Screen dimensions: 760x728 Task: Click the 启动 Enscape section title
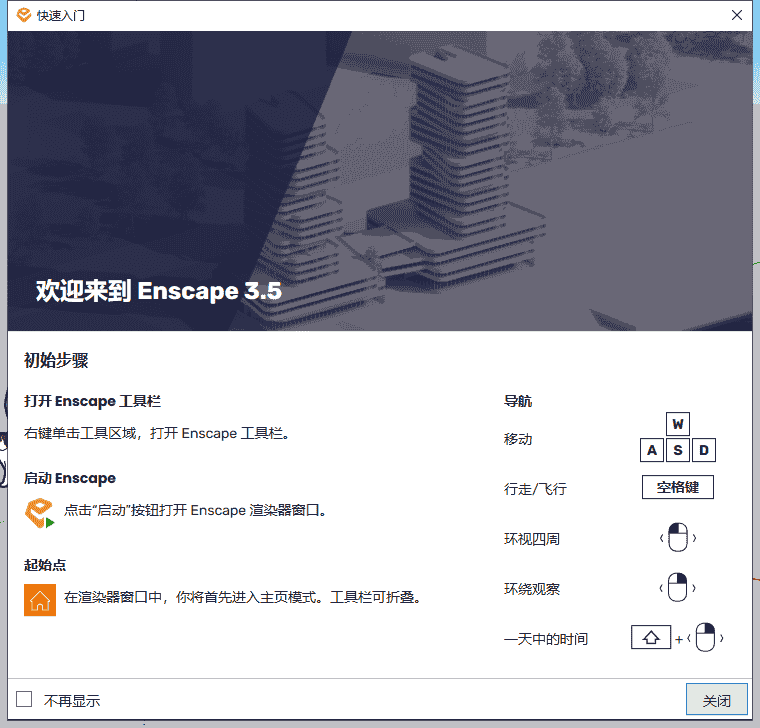[70, 478]
